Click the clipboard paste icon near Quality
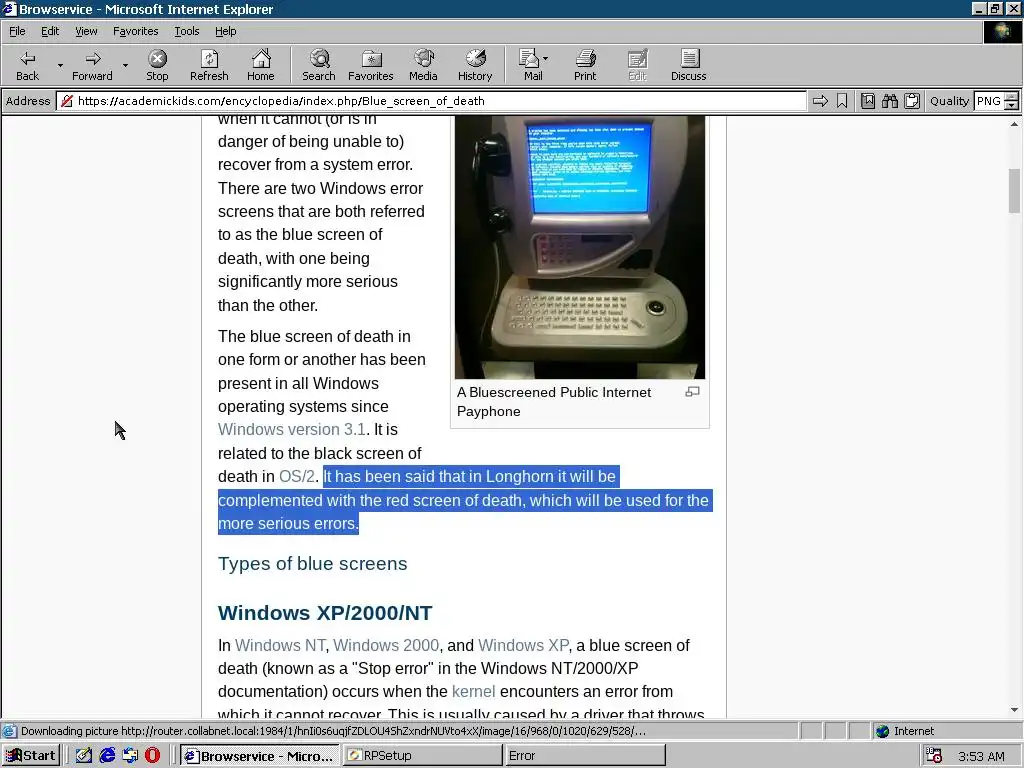 coord(912,101)
